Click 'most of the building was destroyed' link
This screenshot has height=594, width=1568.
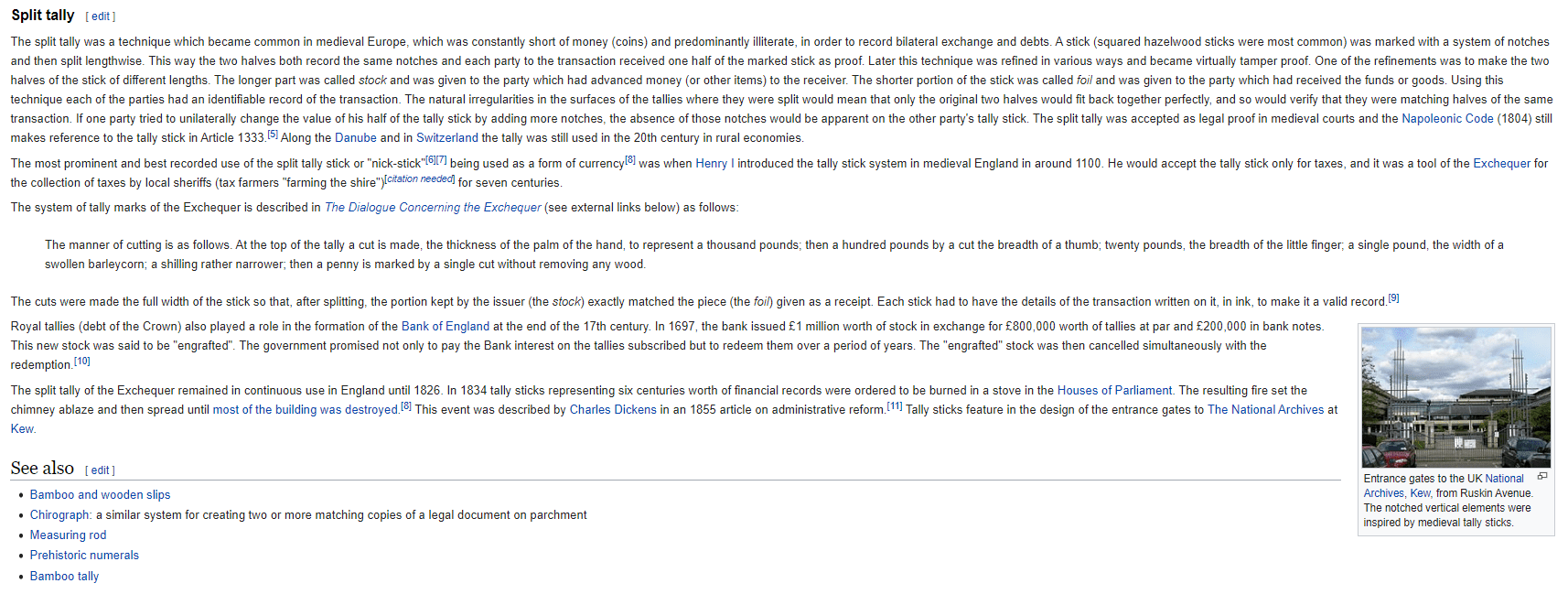tap(306, 410)
